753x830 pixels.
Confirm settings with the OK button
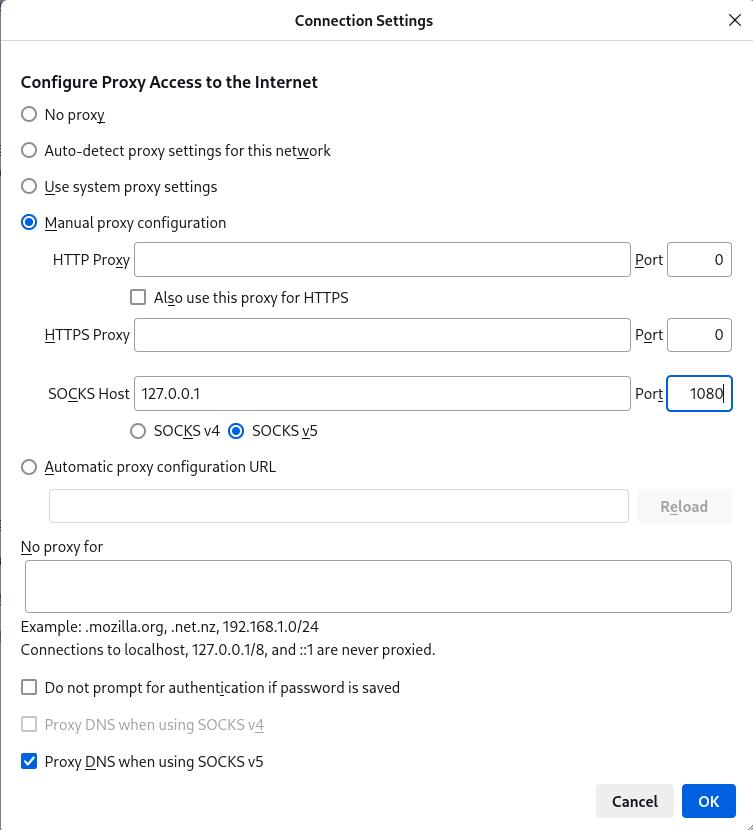click(x=708, y=801)
